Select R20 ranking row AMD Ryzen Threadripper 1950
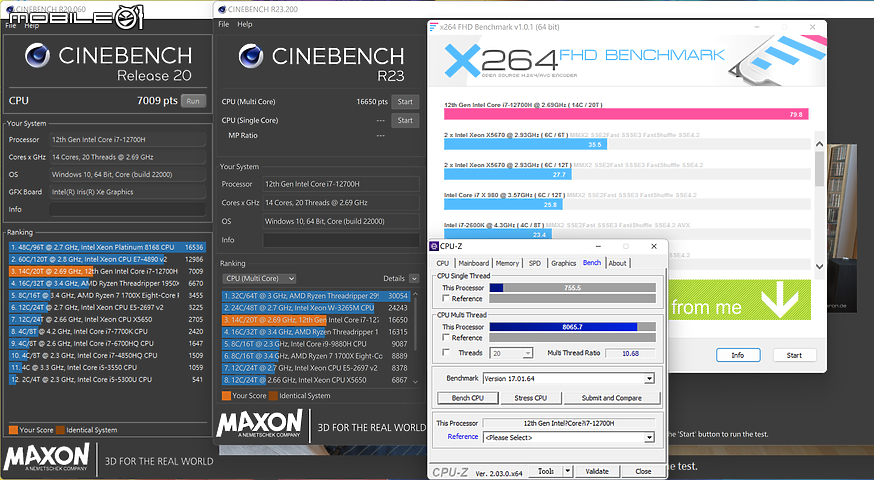The height and width of the screenshot is (480, 874). click(107, 283)
